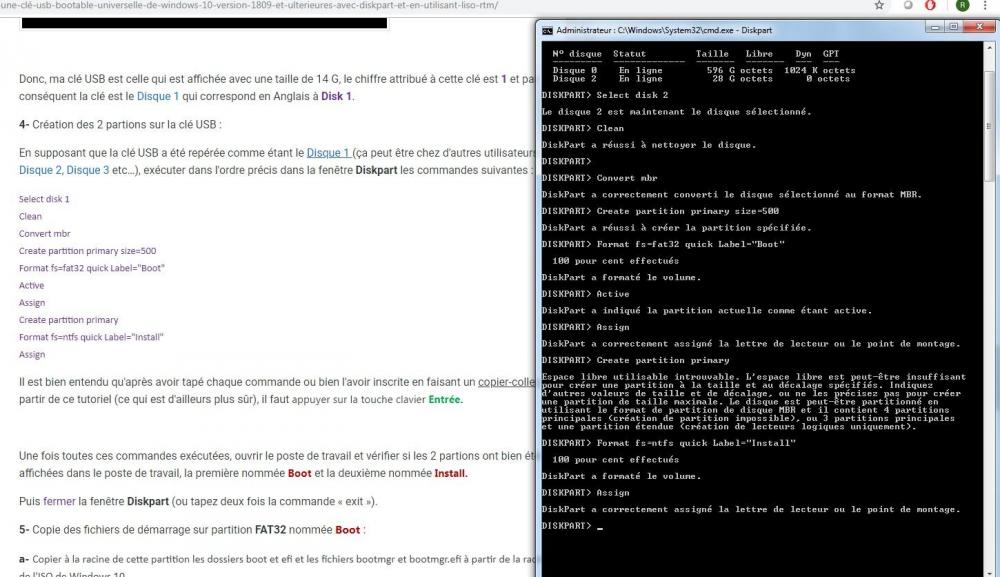Open the Disque 3 link
Viewport: 1000px width, 577px height.
(87, 170)
